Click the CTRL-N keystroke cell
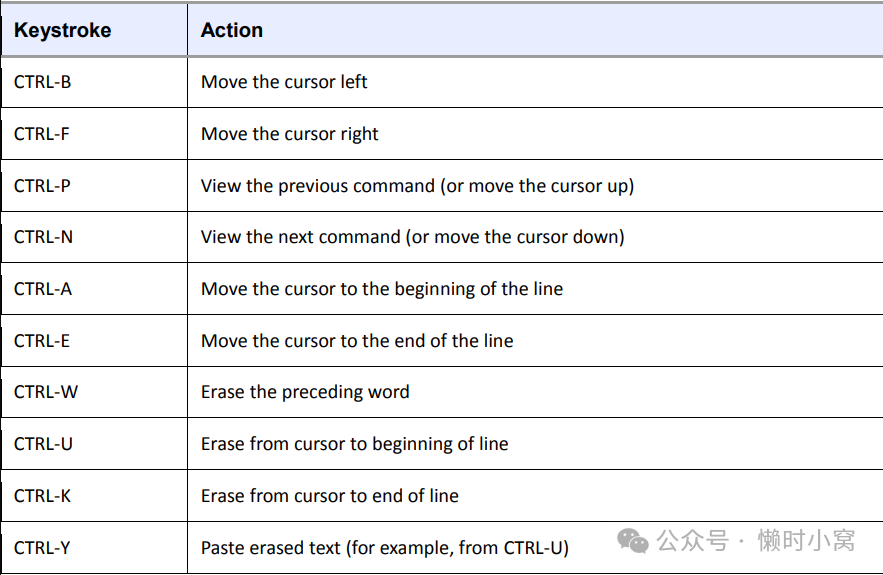This screenshot has width=883, height=575. tap(43, 237)
